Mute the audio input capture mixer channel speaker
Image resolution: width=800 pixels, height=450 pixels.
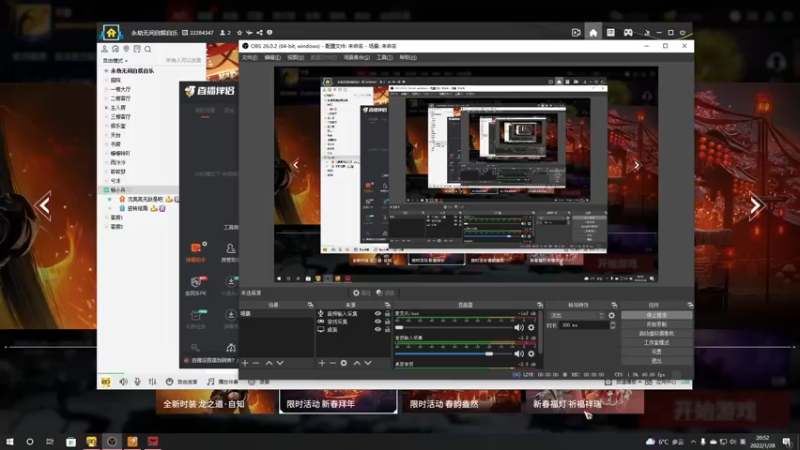click(519, 353)
